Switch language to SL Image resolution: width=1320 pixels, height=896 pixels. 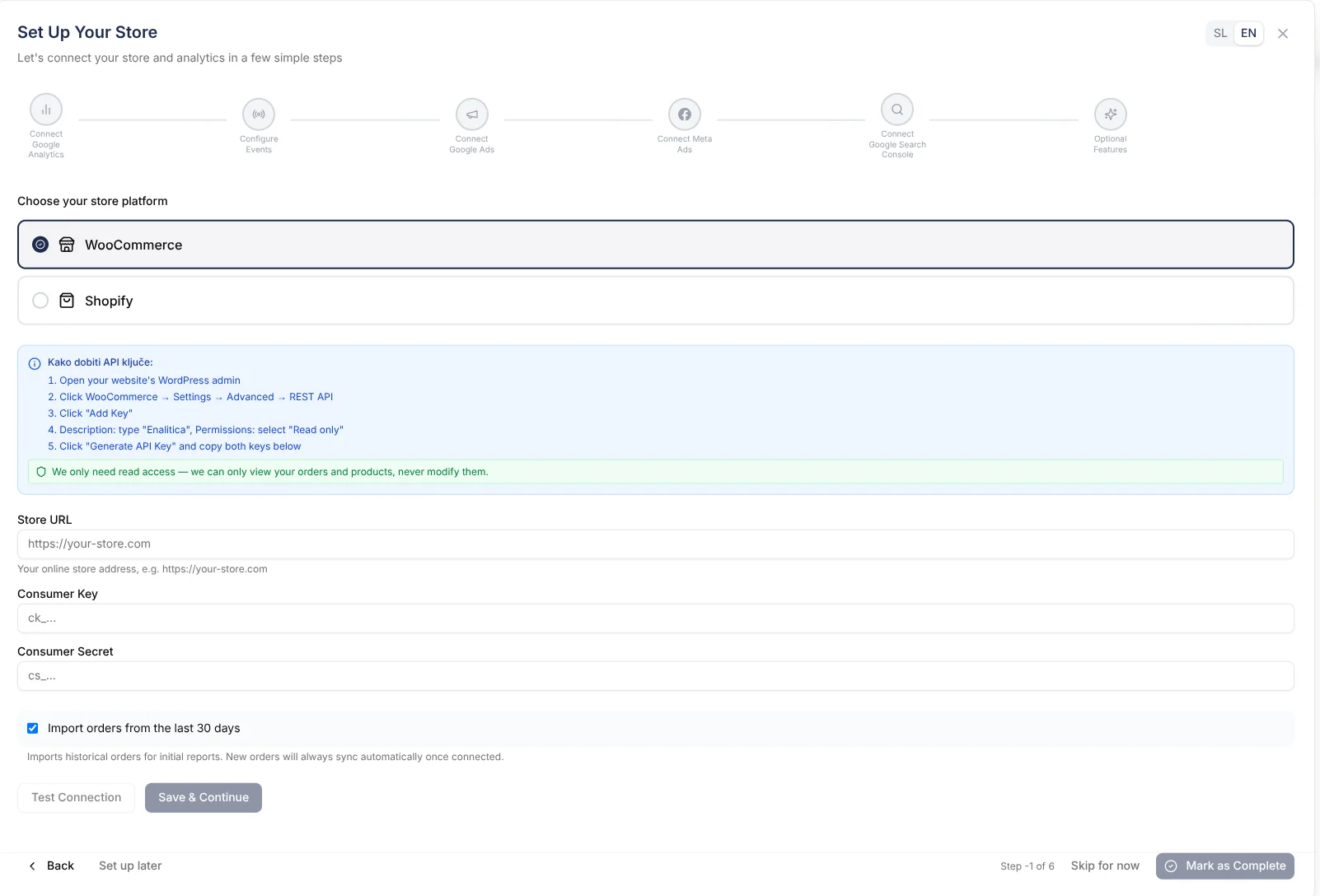click(x=1220, y=33)
